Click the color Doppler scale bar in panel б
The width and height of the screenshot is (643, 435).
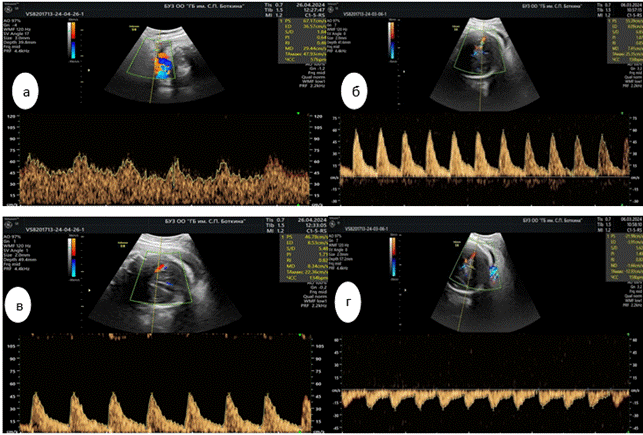pos(389,37)
